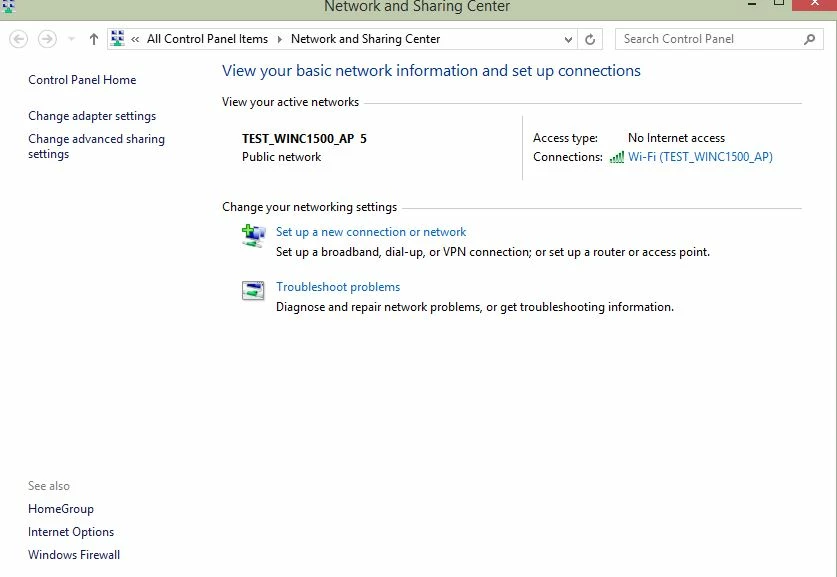Open Control Panel Home

82,80
